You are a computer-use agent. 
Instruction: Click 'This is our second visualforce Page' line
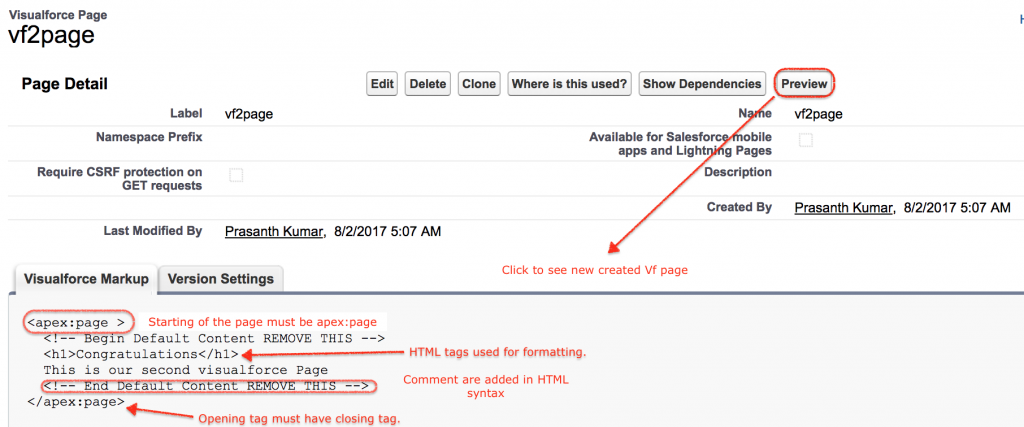(x=186, y=370)
